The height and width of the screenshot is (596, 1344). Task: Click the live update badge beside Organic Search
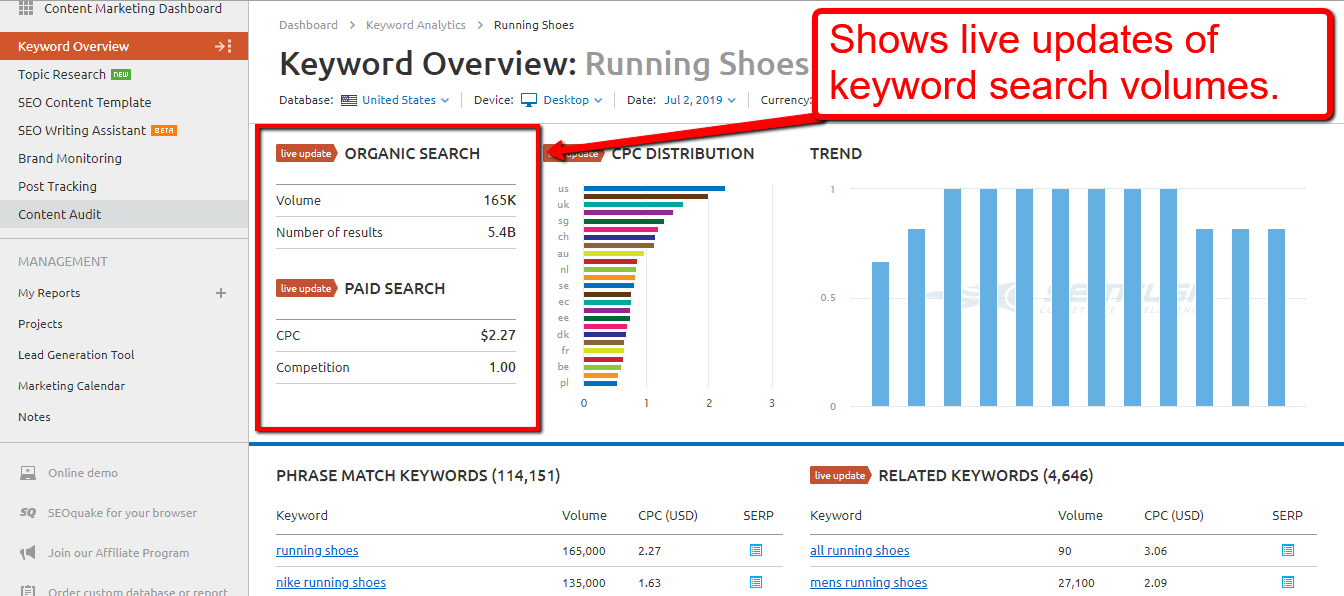pyautogui.click(x=307, y=153)
